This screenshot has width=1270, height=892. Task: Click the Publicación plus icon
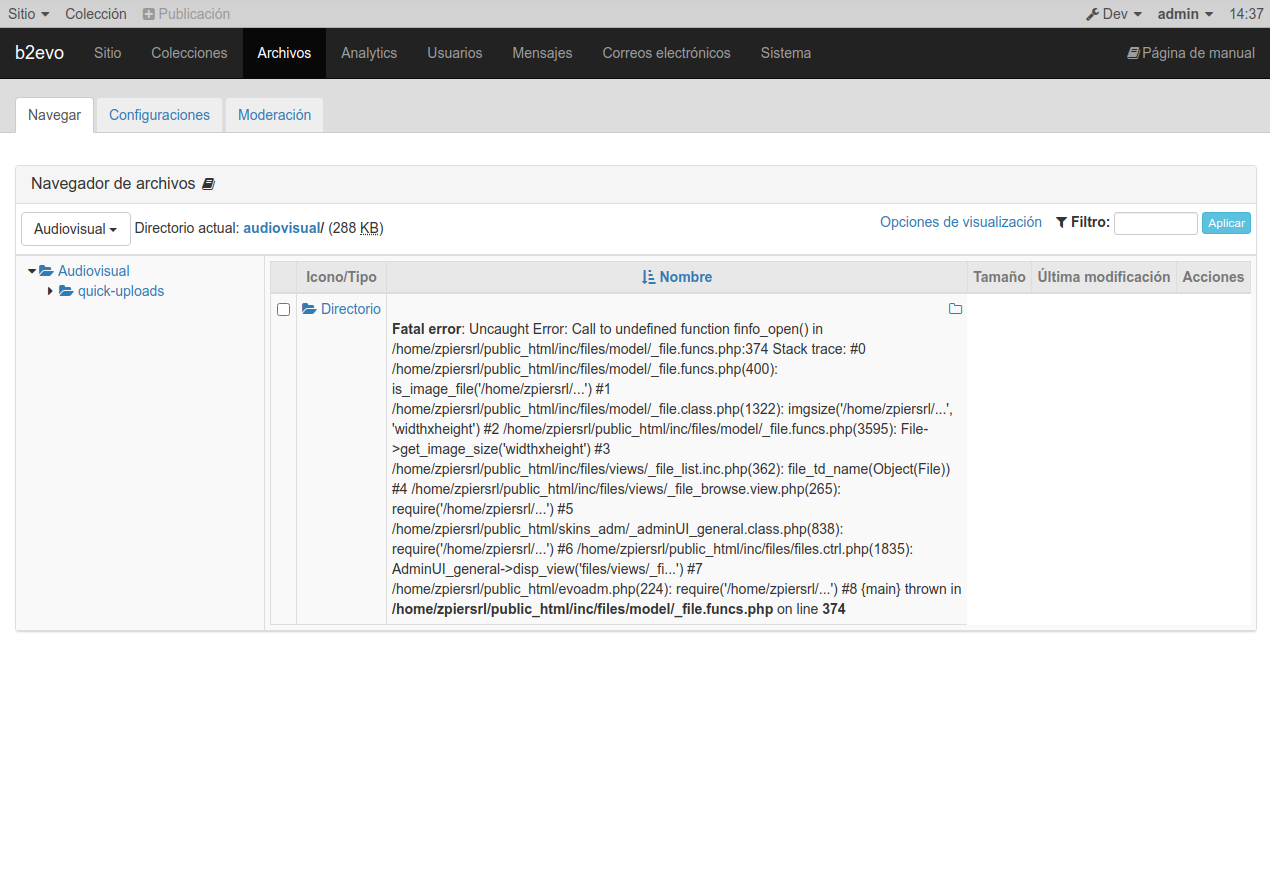click(x=149, y=14)
